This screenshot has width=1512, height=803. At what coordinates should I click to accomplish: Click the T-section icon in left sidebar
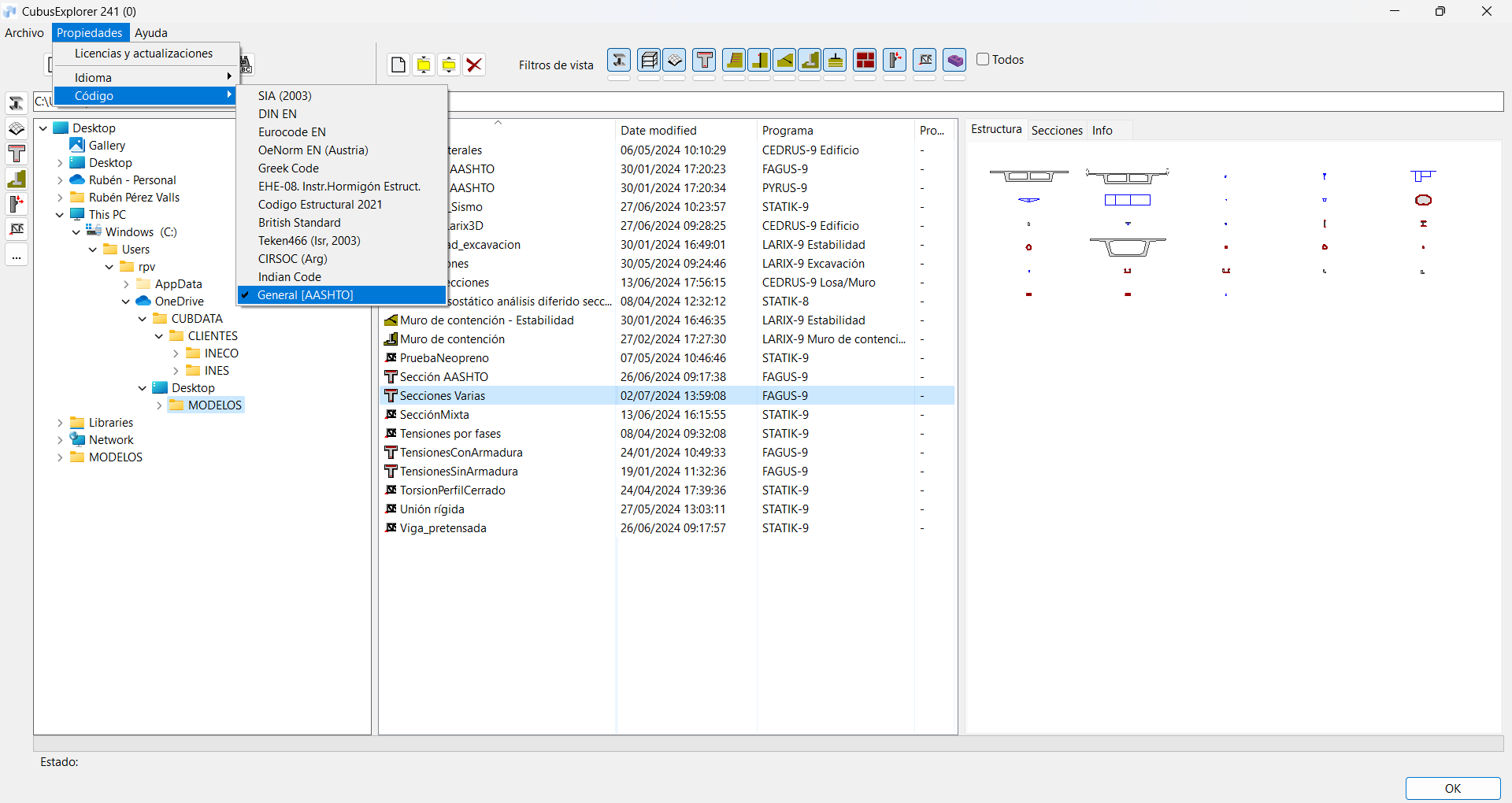pos(17,154)
